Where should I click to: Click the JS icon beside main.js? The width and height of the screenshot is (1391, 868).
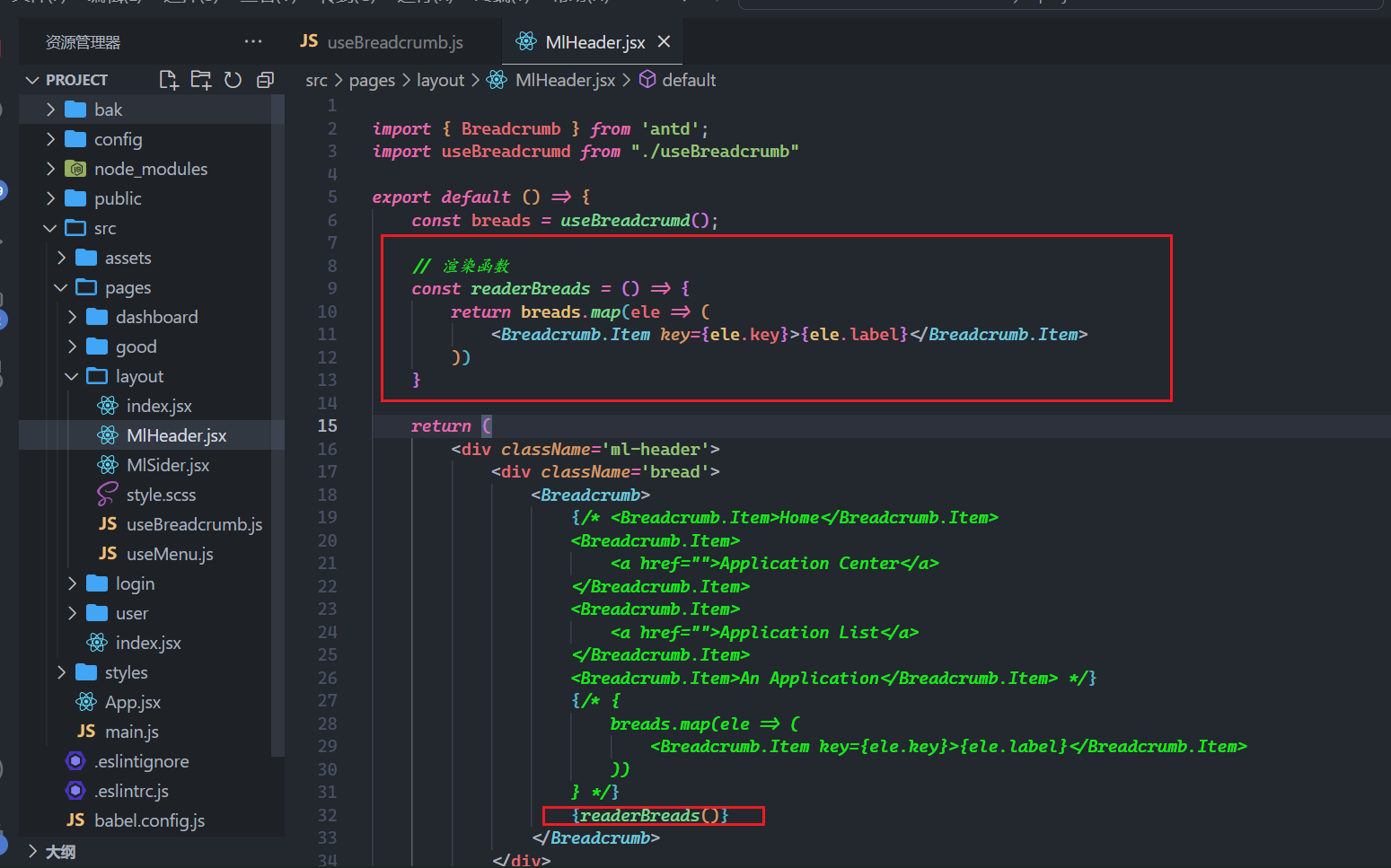(86, 732)
